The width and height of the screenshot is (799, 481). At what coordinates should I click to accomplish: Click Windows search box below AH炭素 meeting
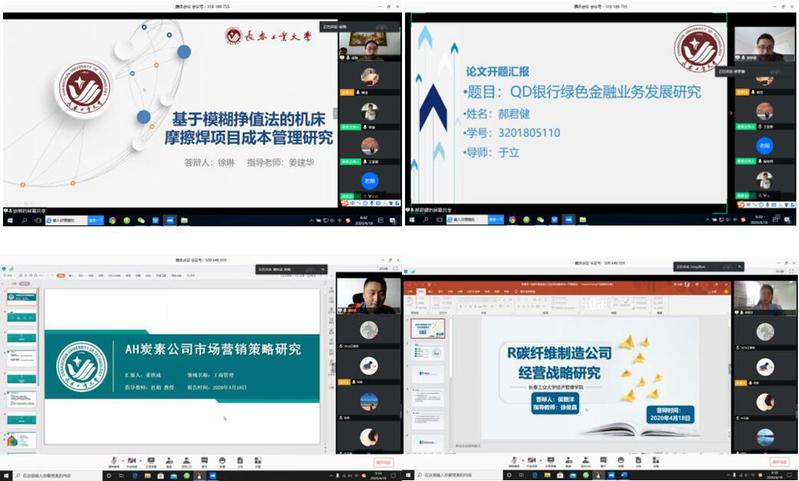[50, 475]
